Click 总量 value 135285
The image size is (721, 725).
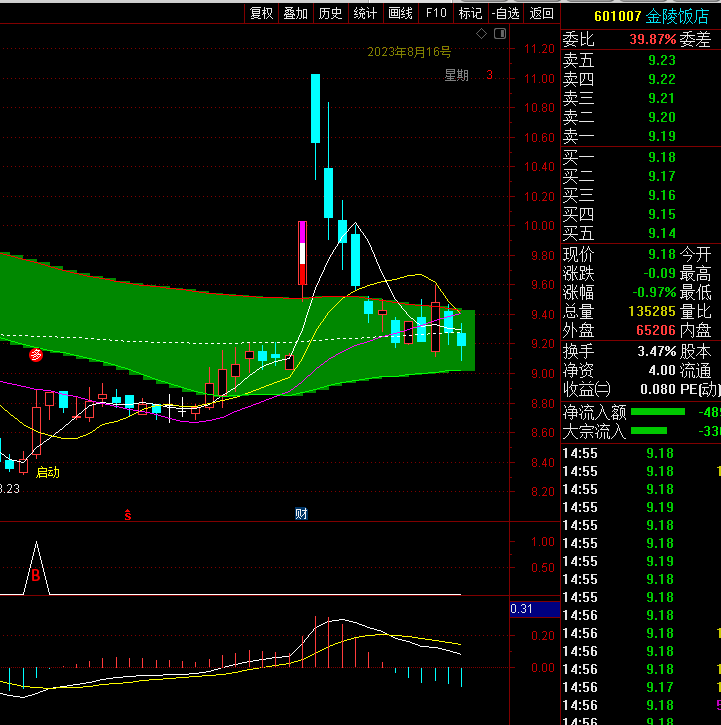[x=652, y=311]
